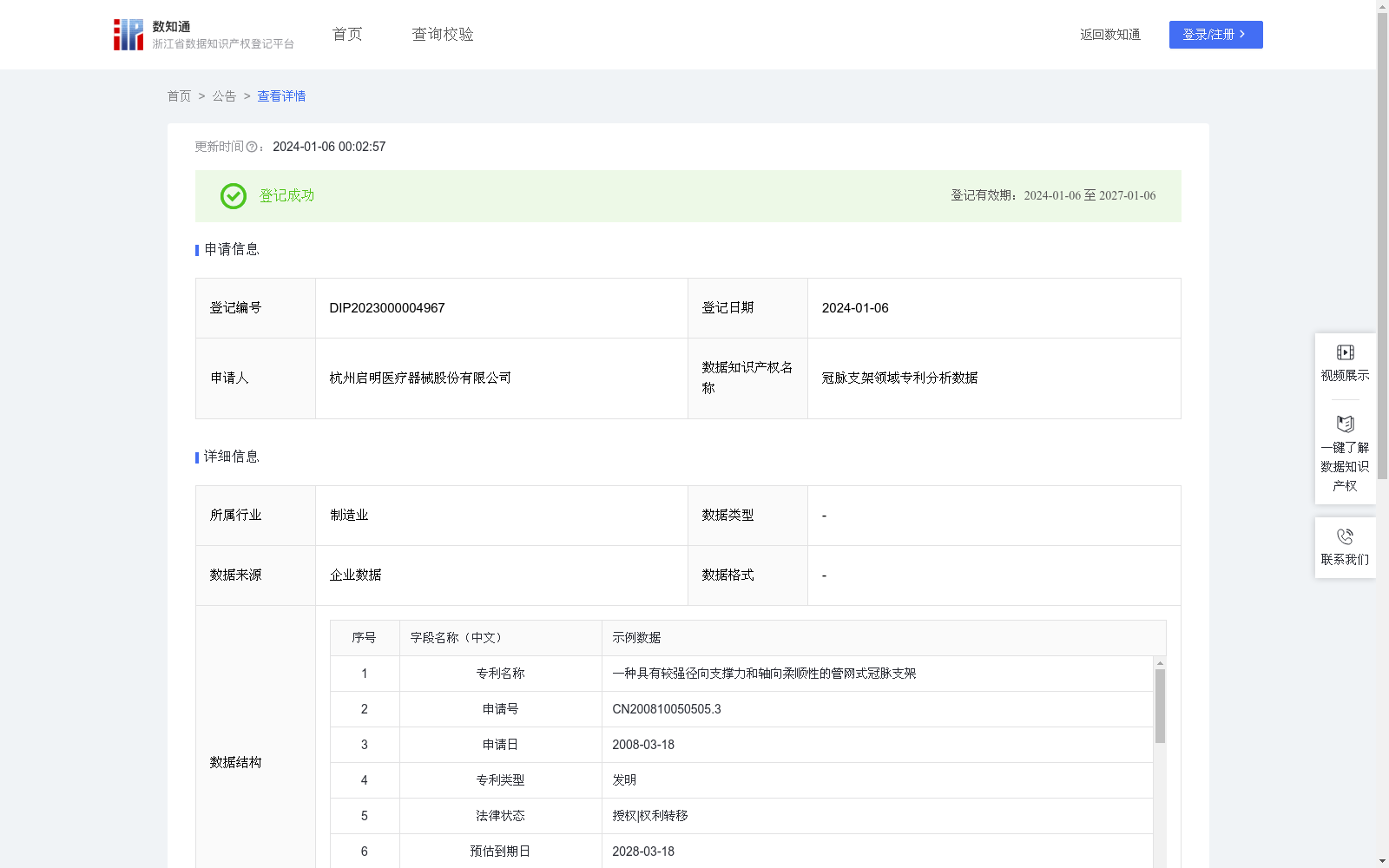The width and height of the screenshot is (1389, 868).
Task: Click the 数据结构 row label
Action: [x=235, y=762]
